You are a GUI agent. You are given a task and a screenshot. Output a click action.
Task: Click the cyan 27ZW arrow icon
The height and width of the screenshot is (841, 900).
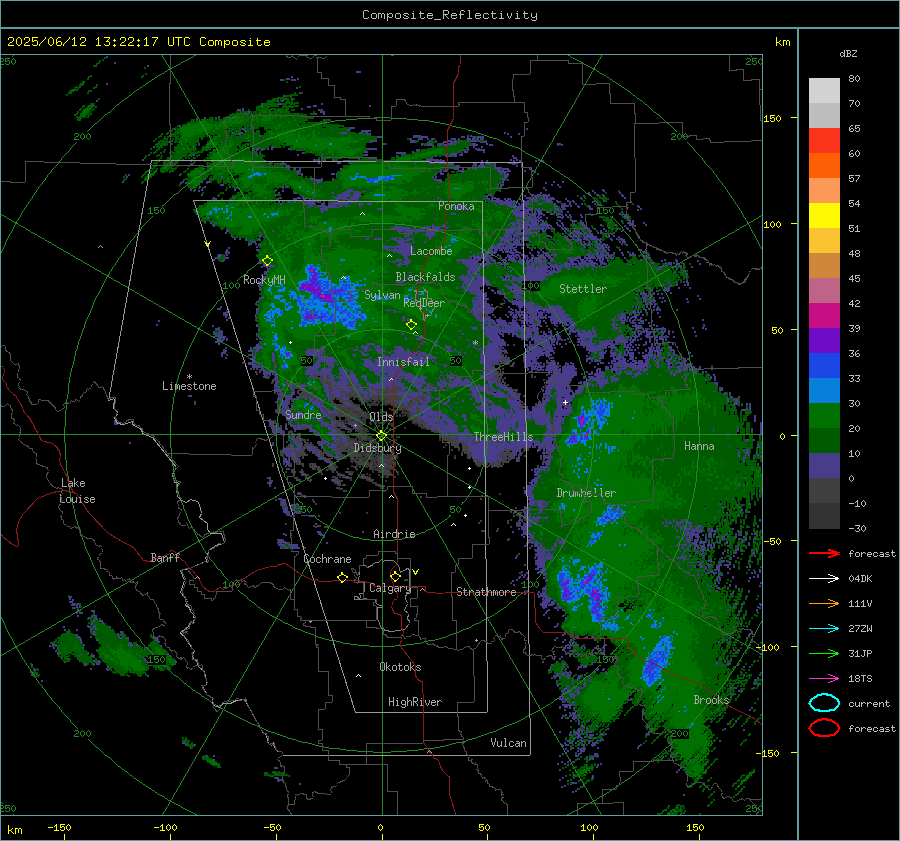pos(824,629)
